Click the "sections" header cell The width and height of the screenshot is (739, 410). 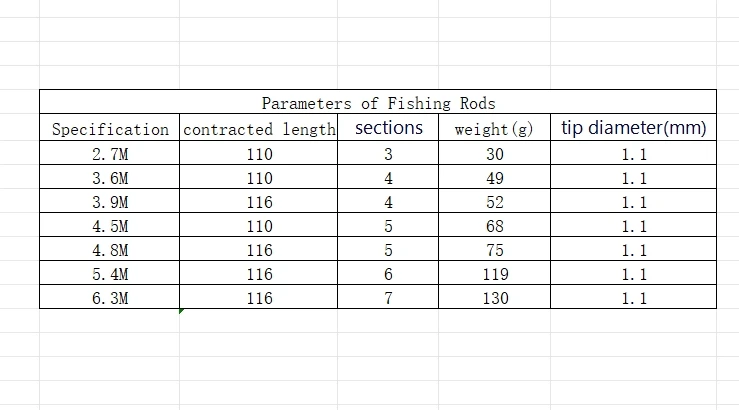(389, 128)
